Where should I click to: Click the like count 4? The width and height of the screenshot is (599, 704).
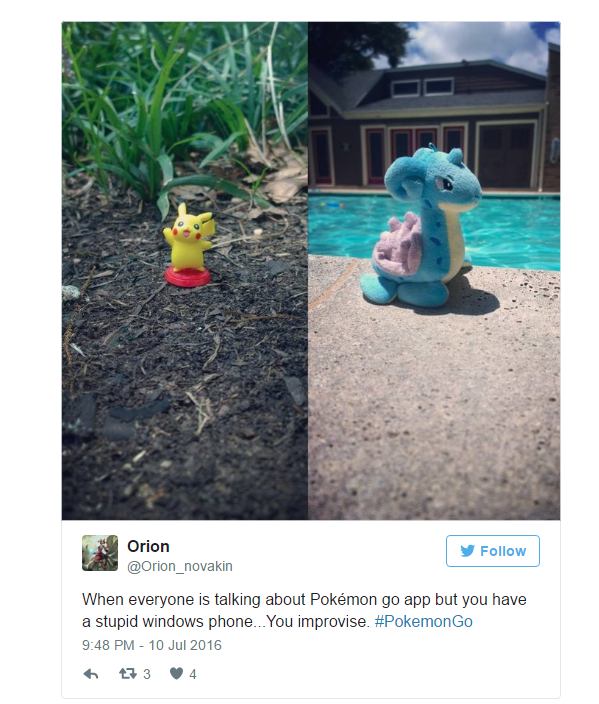[x=193, y=674]
